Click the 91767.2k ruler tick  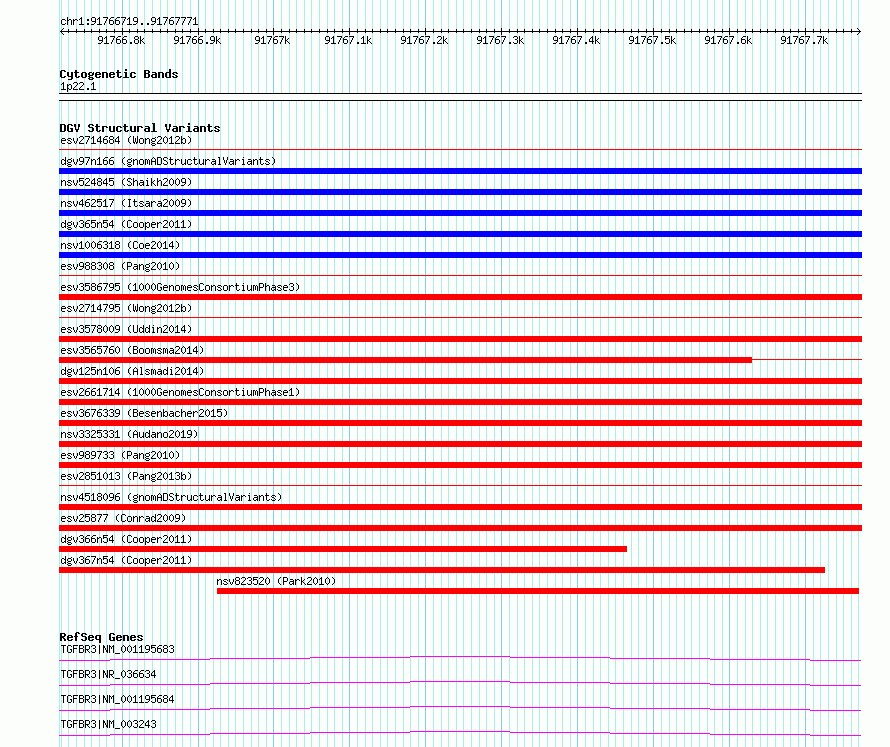coord(424,40)
